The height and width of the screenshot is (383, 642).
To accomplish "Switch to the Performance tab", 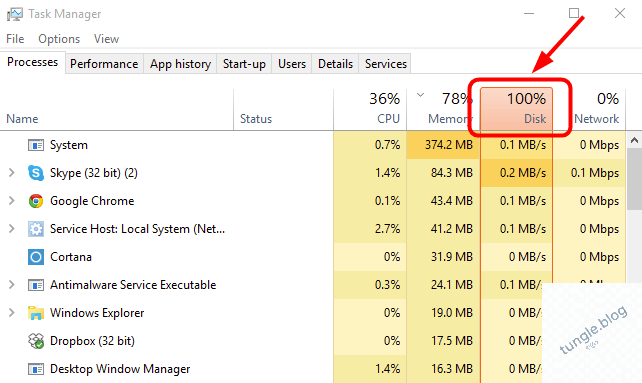I will [x=104, y=64].
